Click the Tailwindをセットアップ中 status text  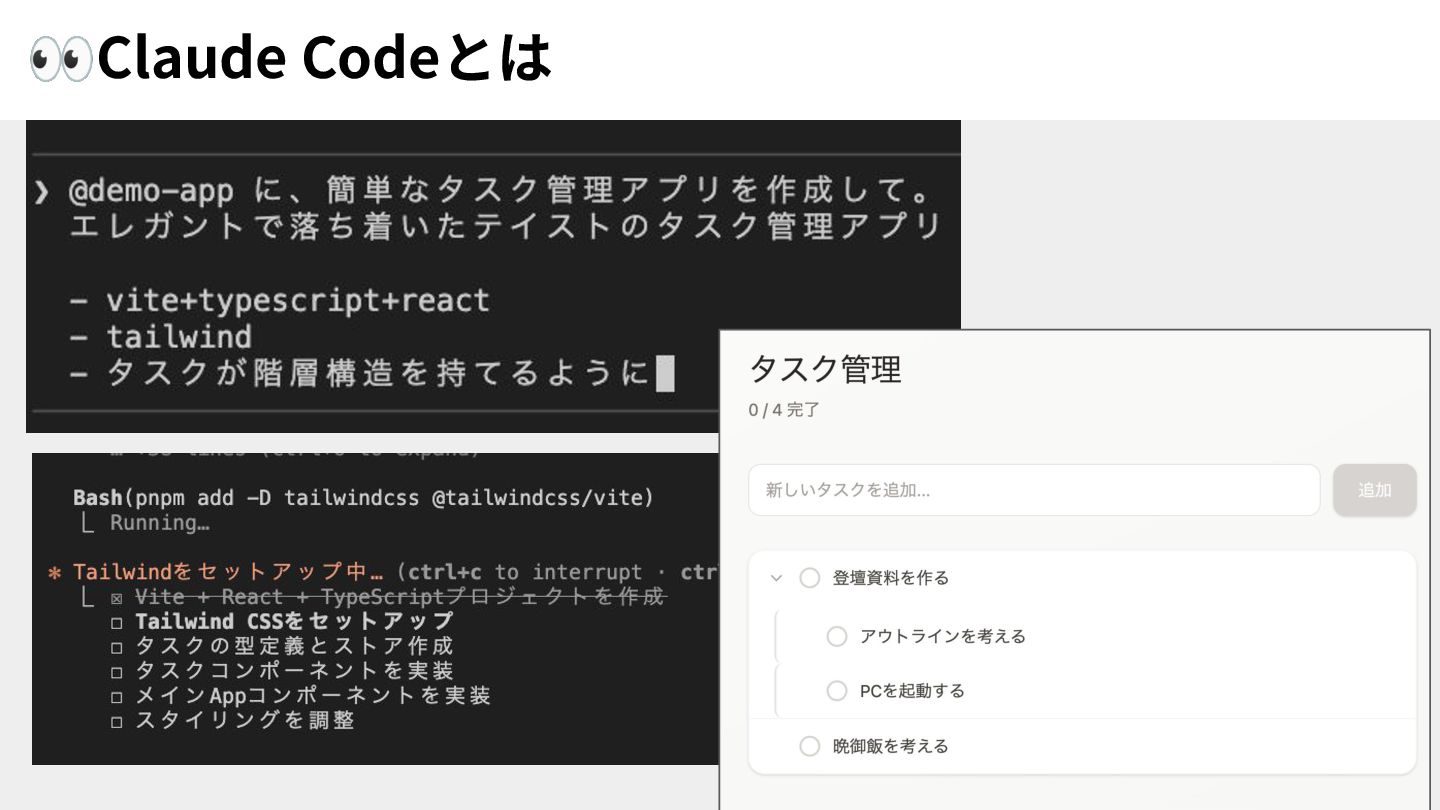(x=228, y=572)
